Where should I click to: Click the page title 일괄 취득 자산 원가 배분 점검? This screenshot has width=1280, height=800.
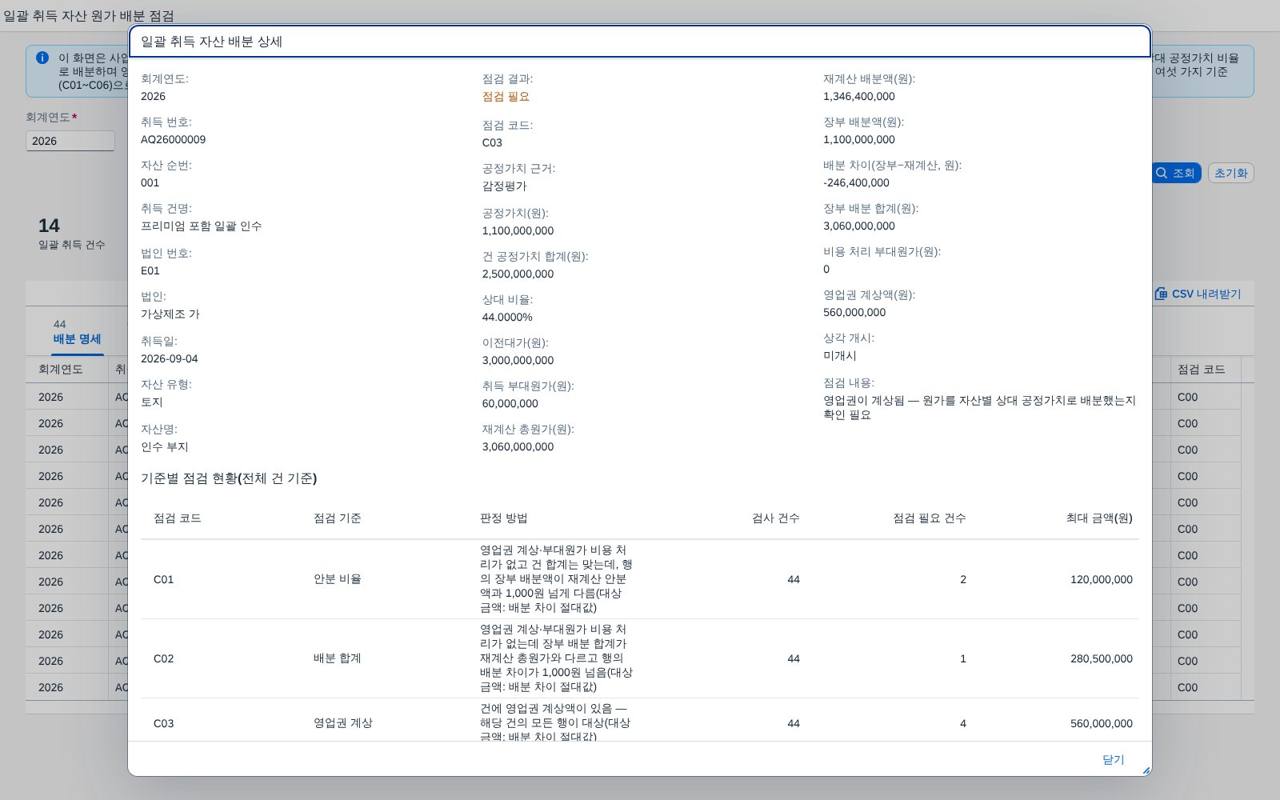click(88, 16)
